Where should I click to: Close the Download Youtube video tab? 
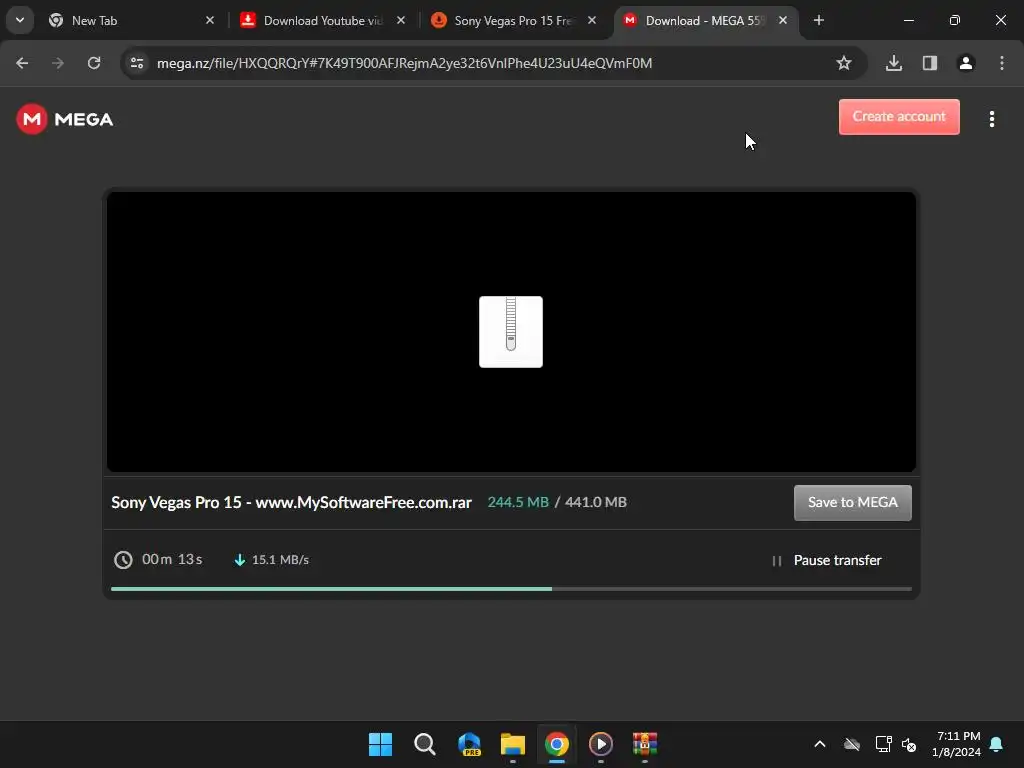coord(401,20)
